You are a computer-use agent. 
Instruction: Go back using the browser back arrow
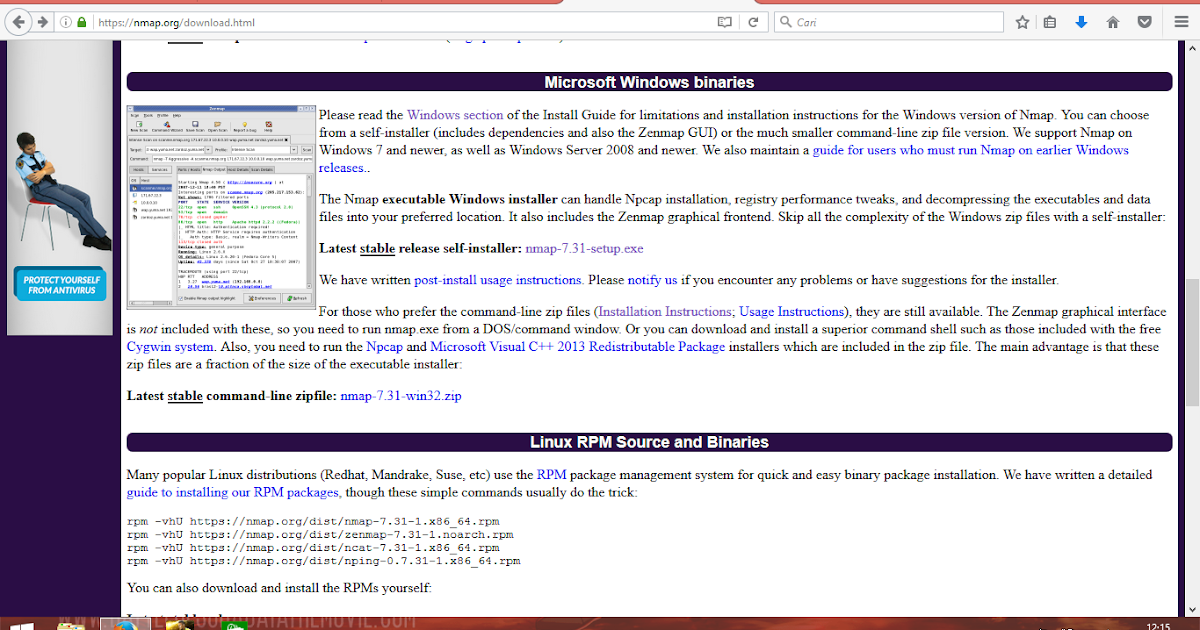[x=19, y=21]
